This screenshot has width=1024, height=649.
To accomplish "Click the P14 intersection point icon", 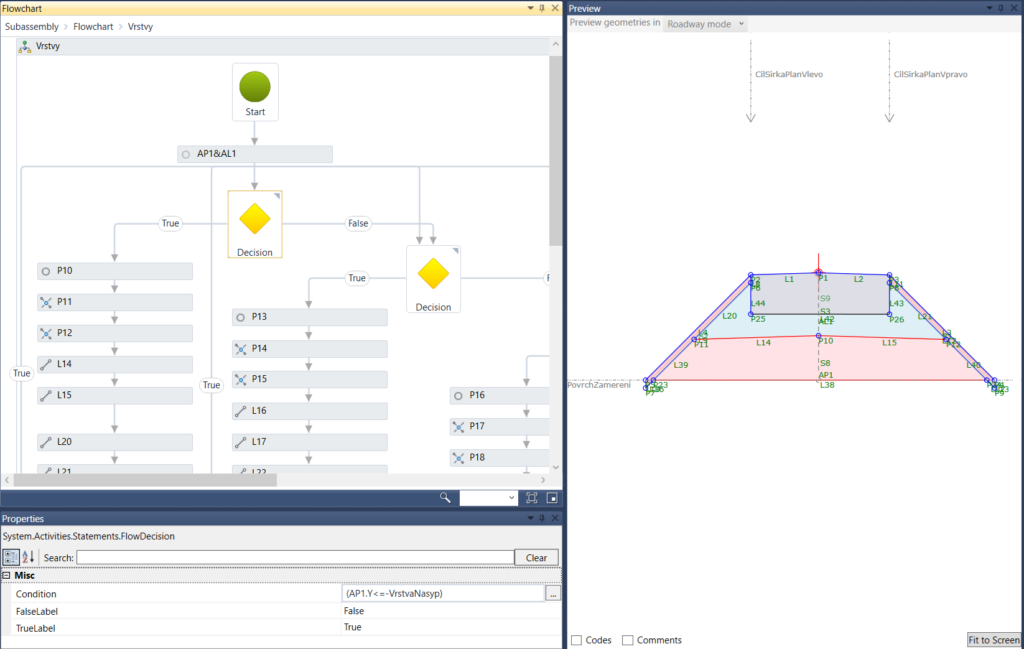I will pyautogui.click(x=240, y=349).
